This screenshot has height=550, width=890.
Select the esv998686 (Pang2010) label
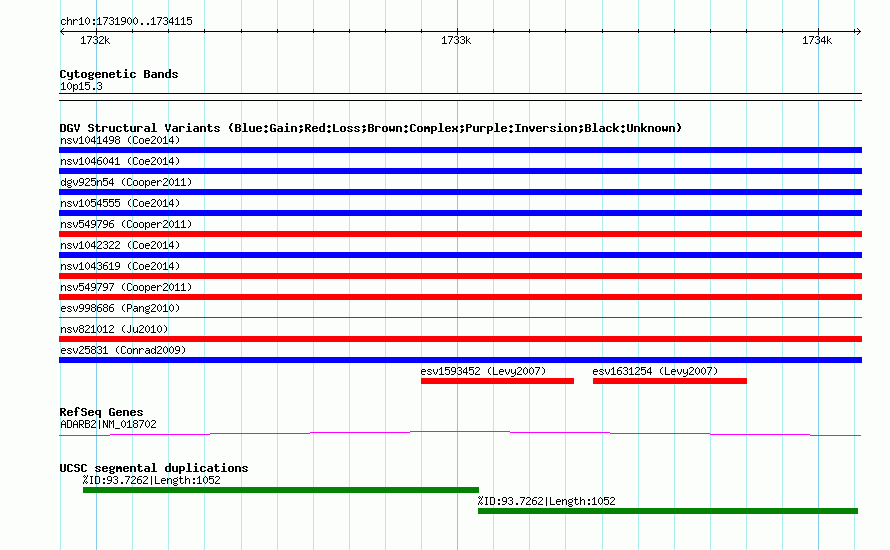point(120,308)
